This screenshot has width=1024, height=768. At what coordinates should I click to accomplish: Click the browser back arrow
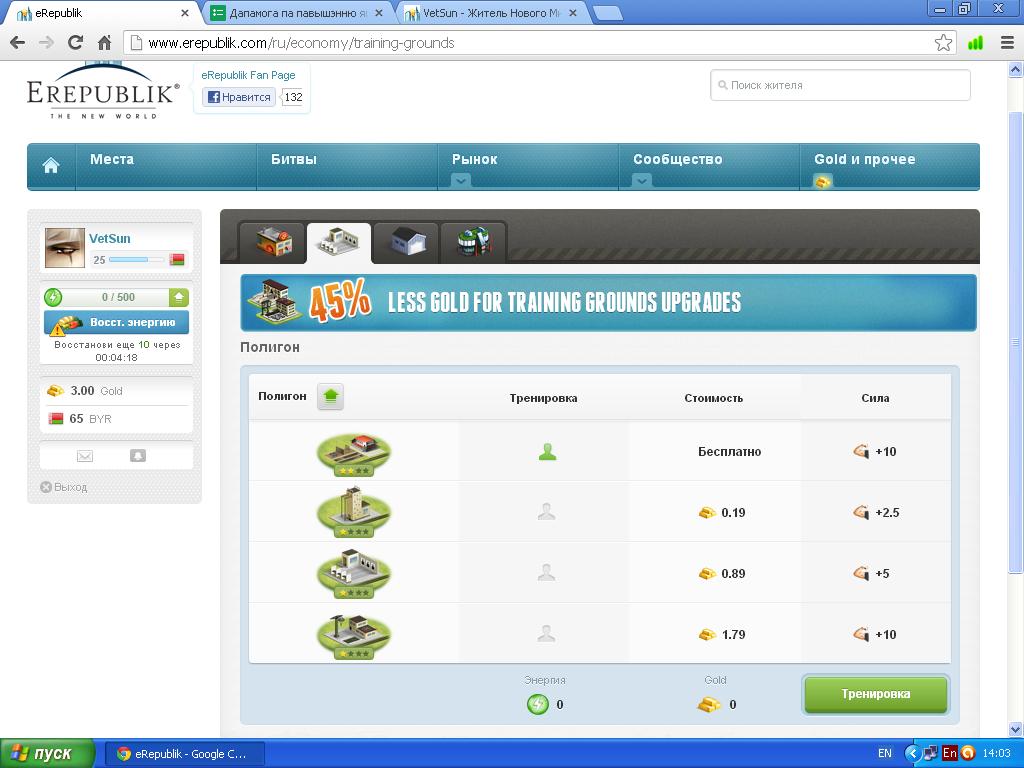click(18, 43)
